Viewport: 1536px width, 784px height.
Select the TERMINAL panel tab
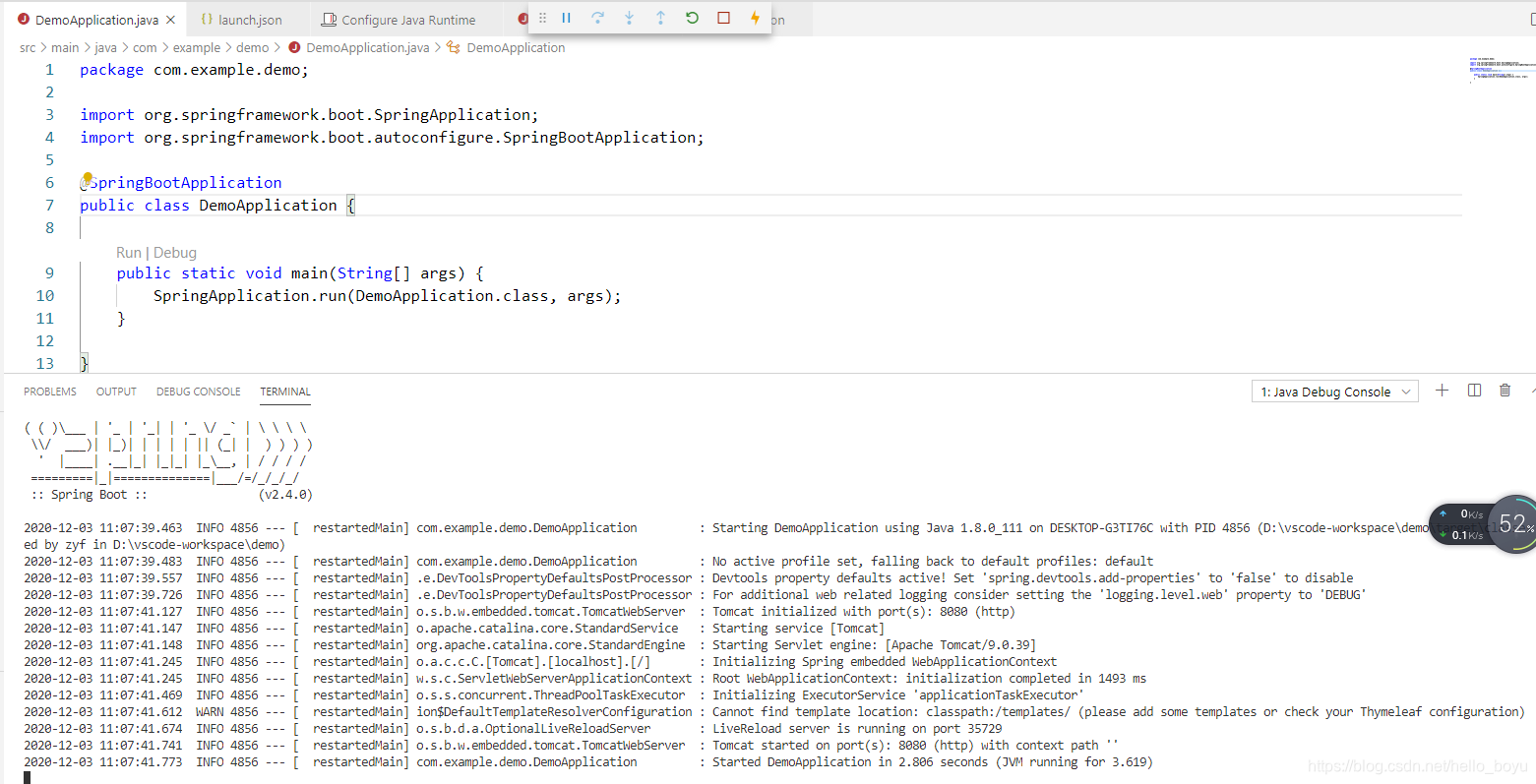pyautogui.click(x=285, y=392)
